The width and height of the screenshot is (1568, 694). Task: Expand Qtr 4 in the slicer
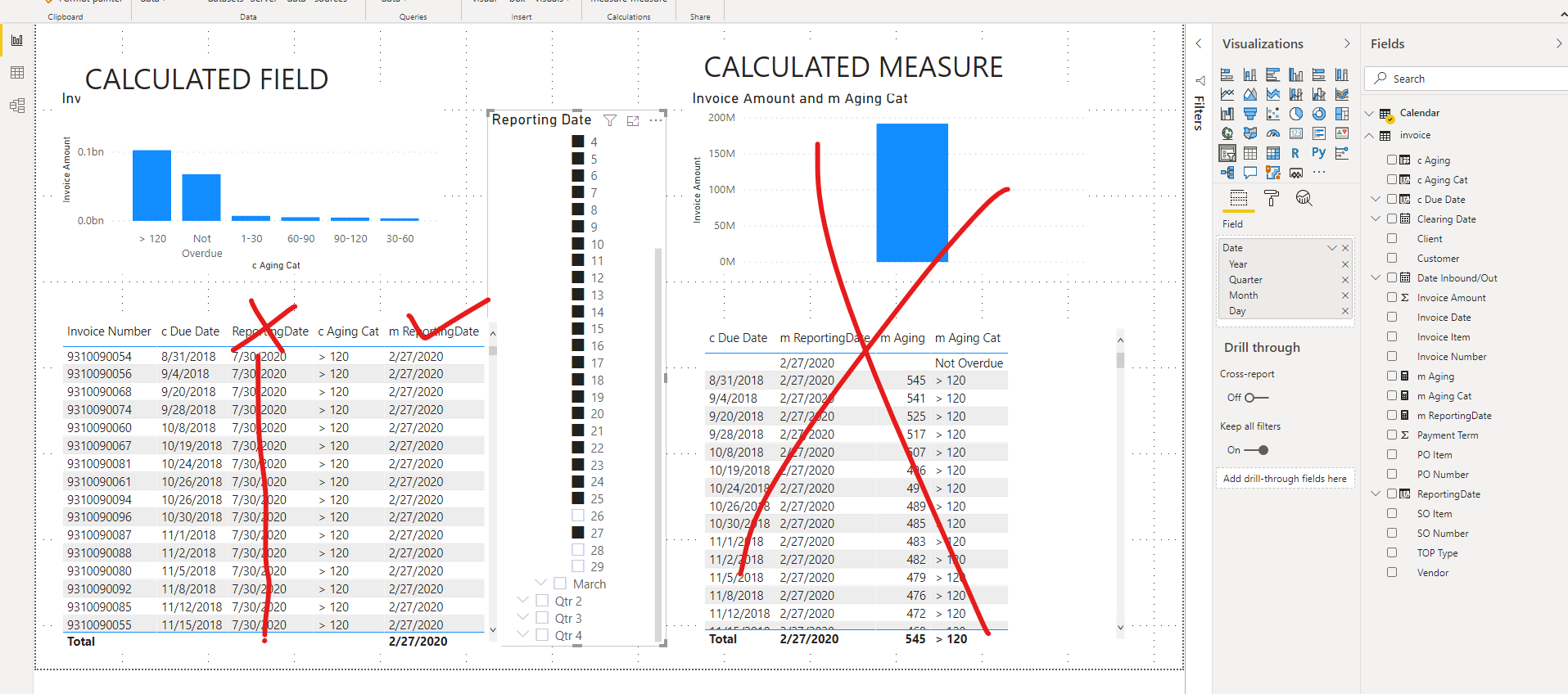click(522, 634)
